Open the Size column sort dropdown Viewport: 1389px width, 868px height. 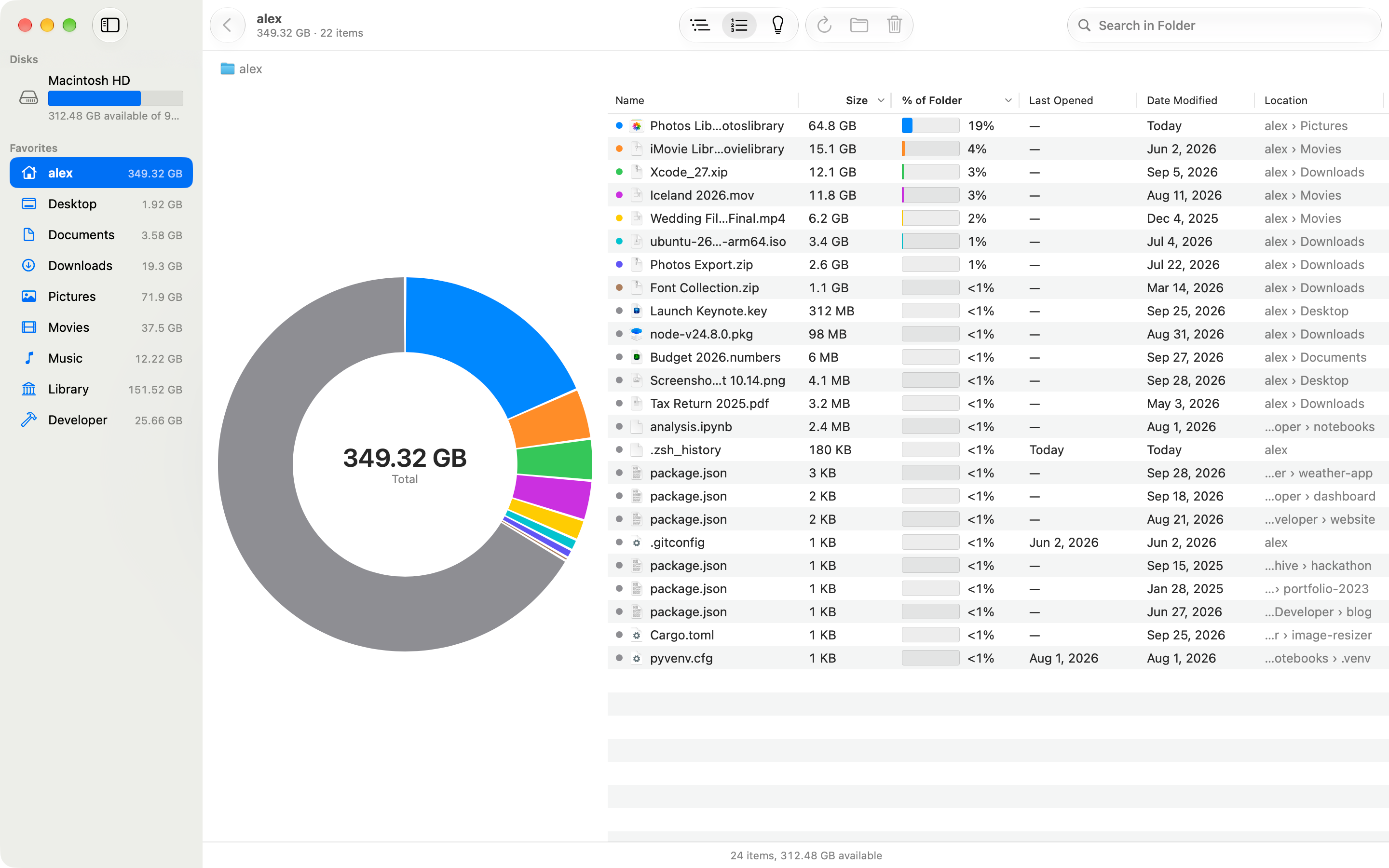881,100
